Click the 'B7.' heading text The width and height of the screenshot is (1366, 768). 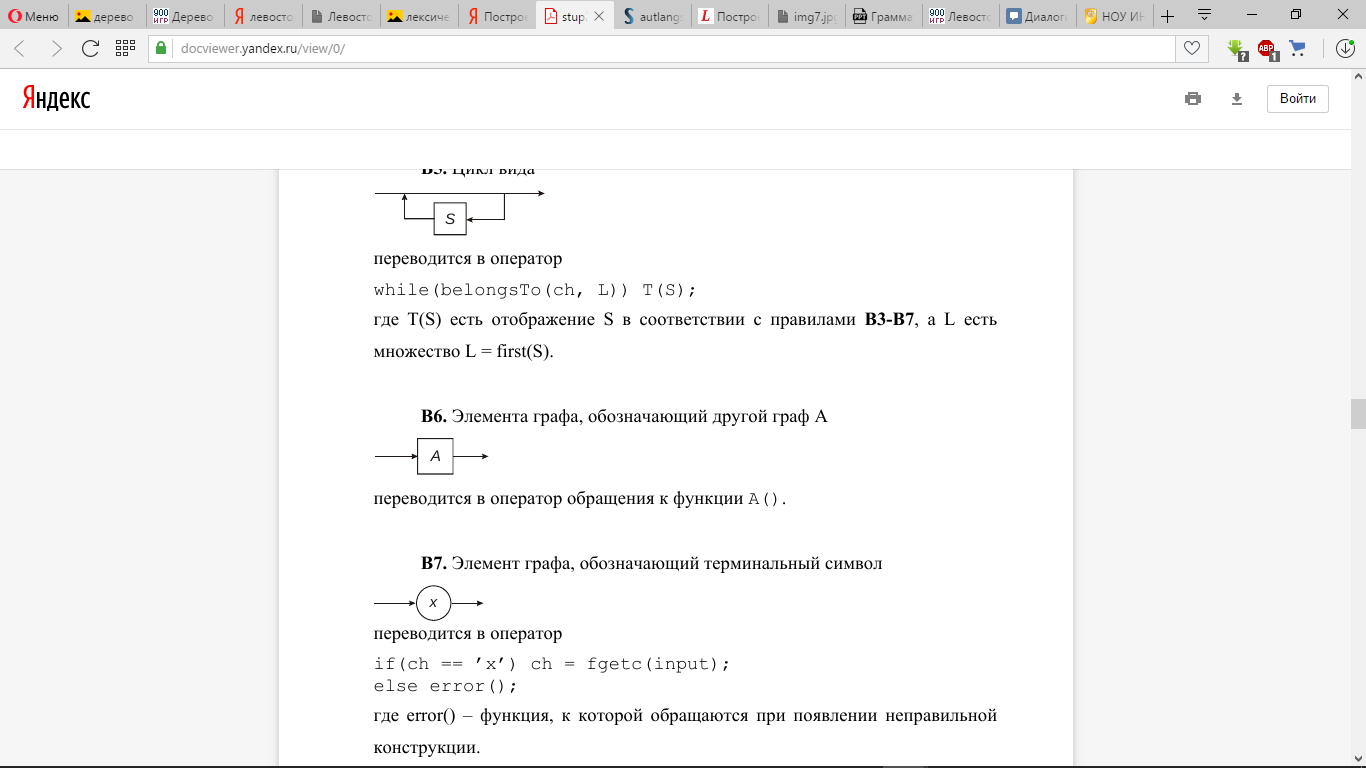433,564
